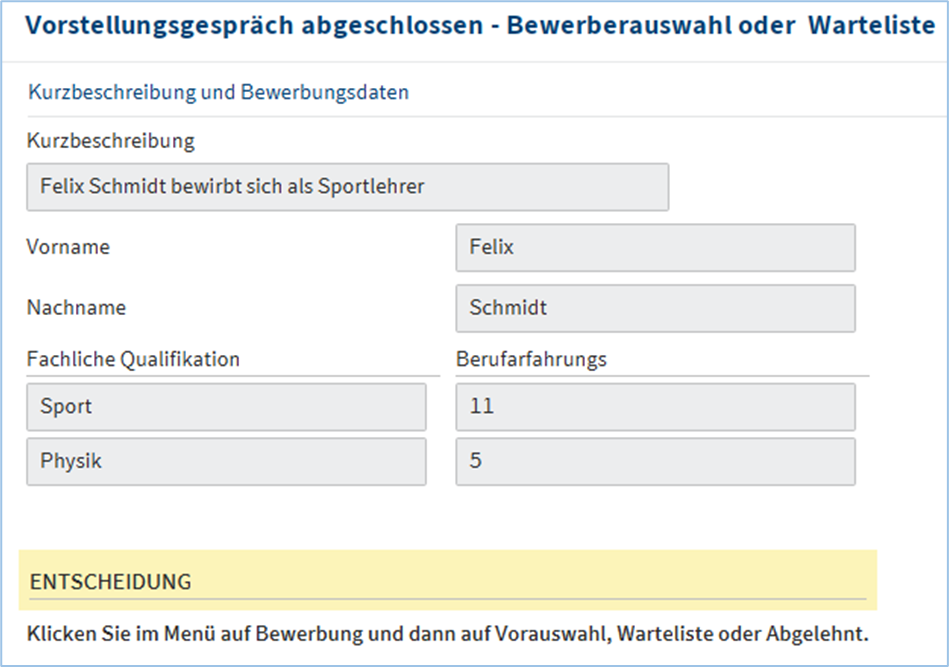Screen dimensions: 949x667
Task: Click the Physik qualification field
Action: [x=226, y=462]
